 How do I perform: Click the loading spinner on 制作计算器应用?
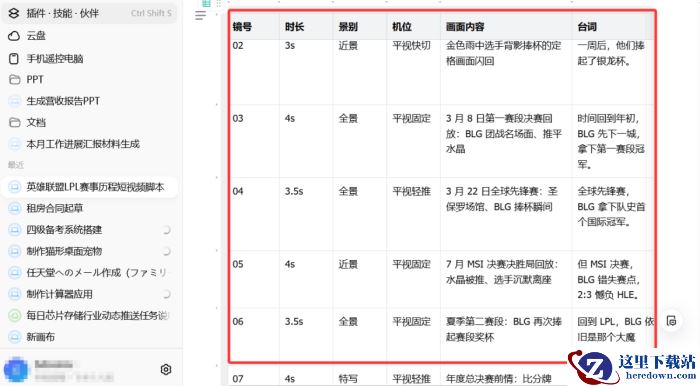[x=166, y=294]
